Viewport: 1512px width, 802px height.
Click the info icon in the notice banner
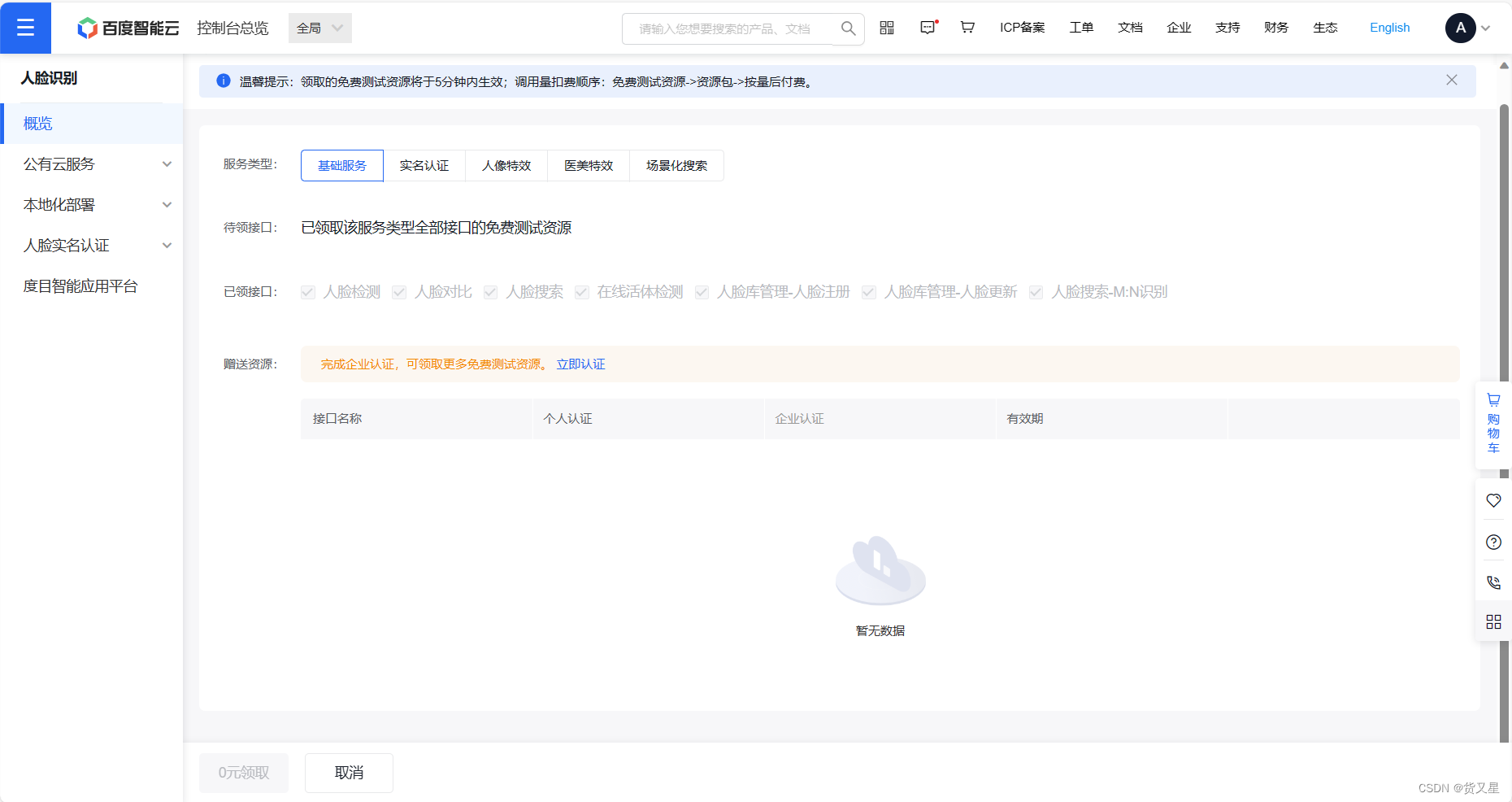click(x=224, y=81)
